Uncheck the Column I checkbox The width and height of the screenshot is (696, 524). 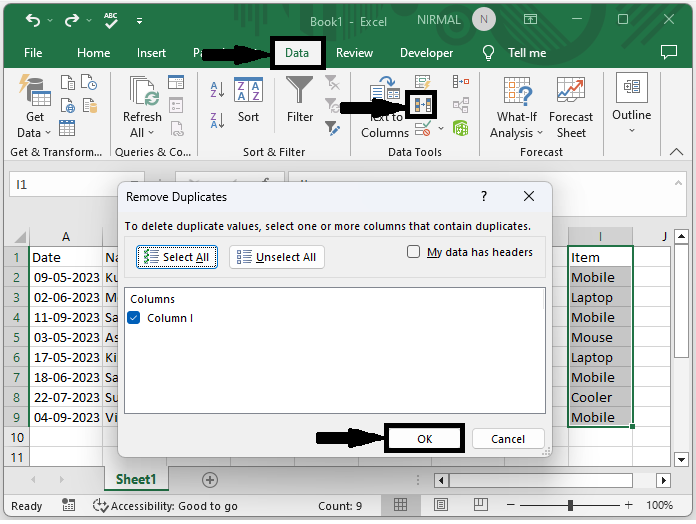point(134,318)
